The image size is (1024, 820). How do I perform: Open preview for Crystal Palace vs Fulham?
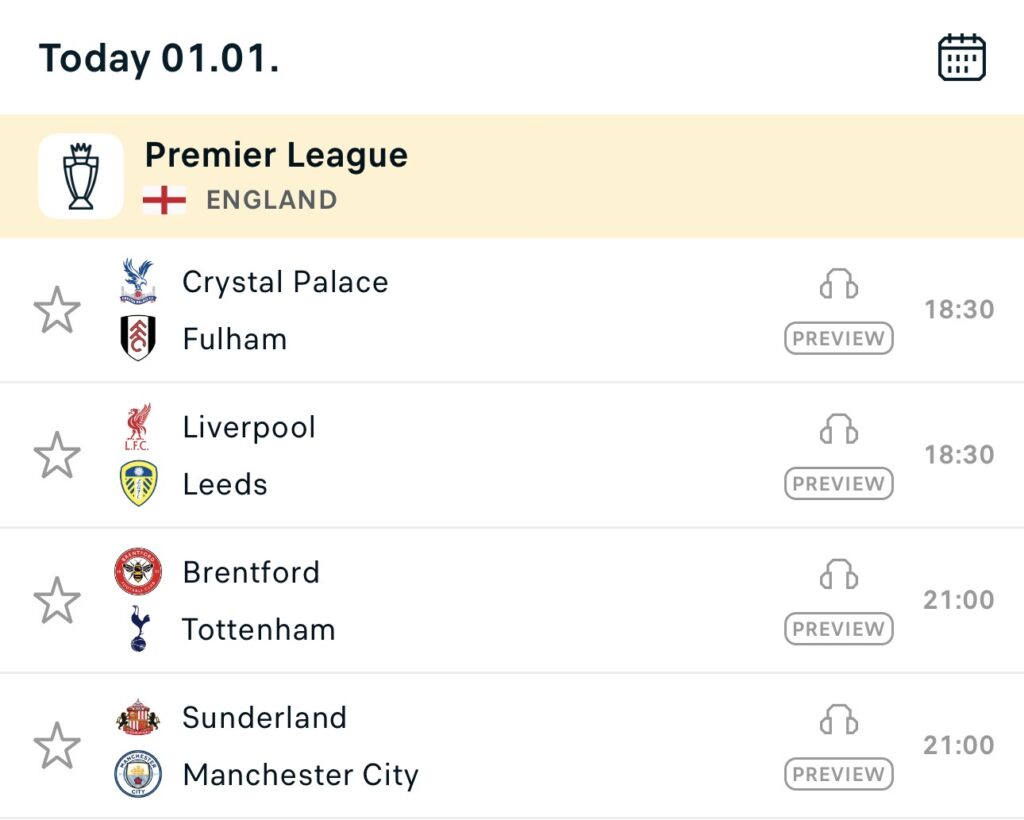(x=838, y=339)
